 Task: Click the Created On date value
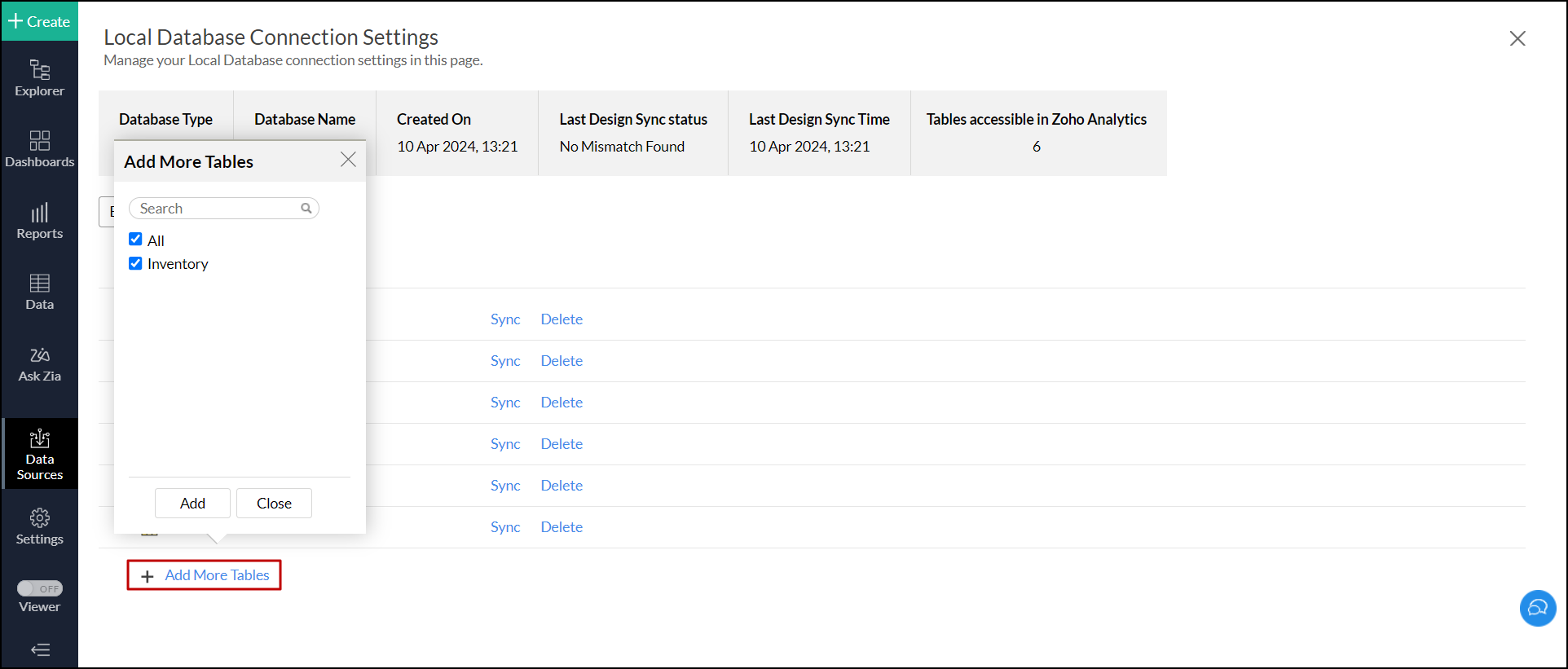(x=457, y=147)
